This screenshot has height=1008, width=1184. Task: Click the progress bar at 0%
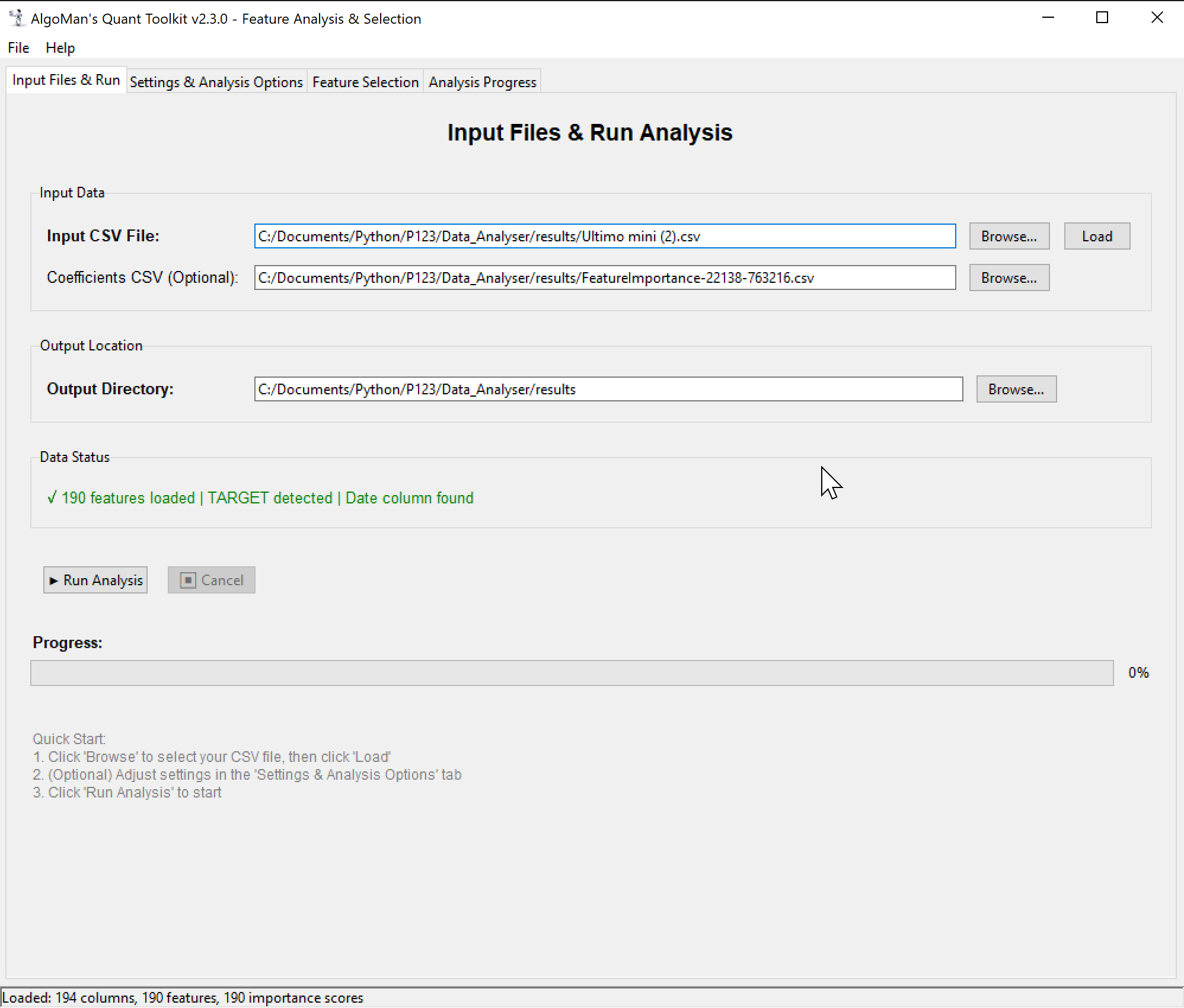572,672
